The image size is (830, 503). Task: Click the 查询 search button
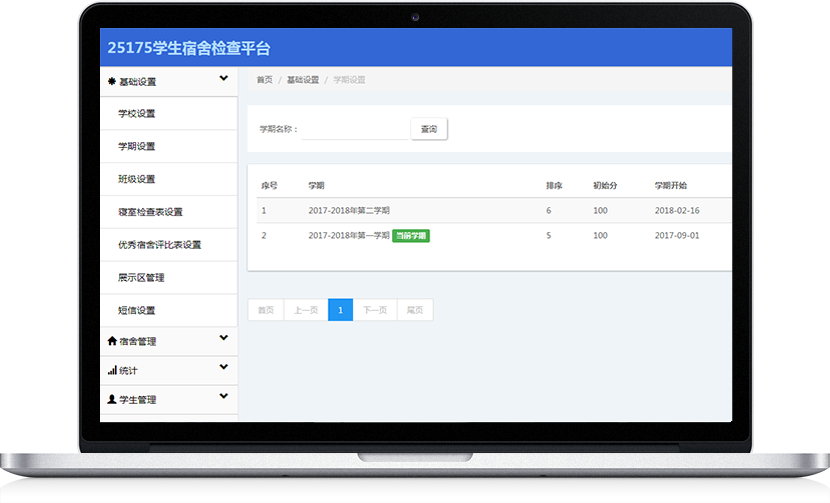(x=429, y=129)
